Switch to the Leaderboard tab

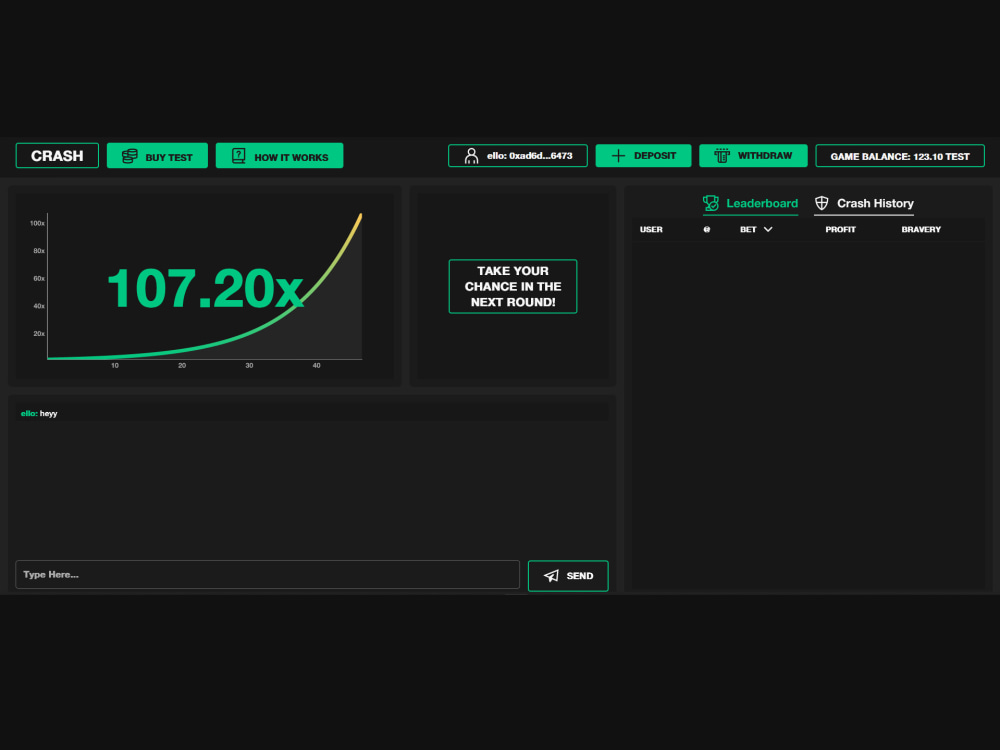point(761,204)
